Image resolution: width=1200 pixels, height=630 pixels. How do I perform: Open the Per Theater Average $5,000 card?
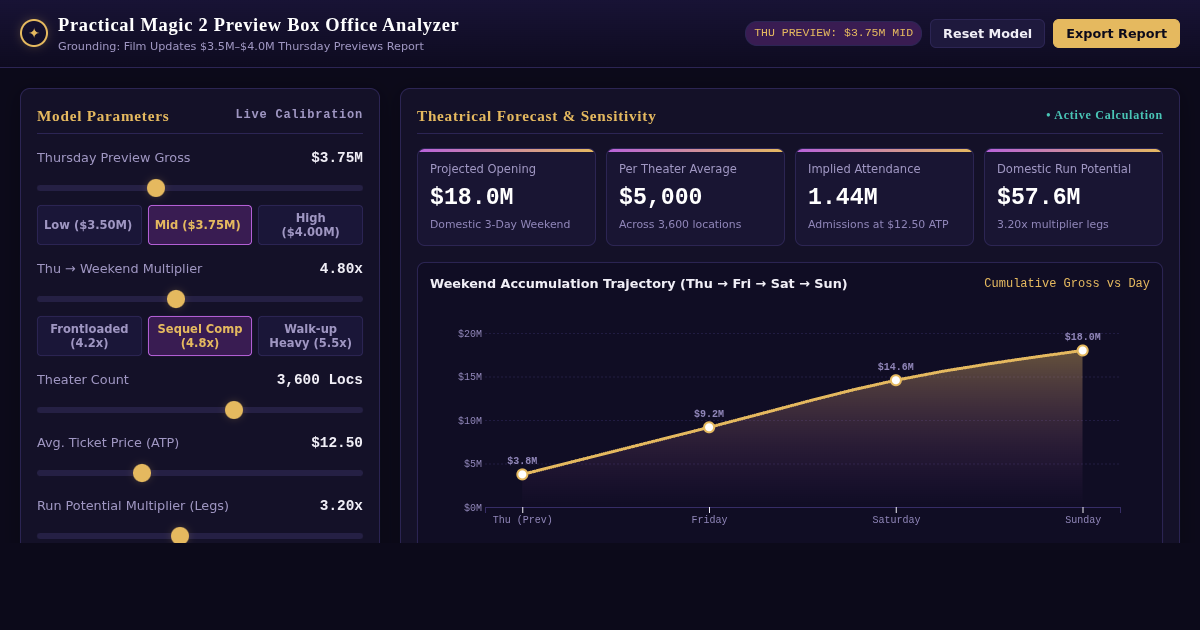pyautogui.click(x=695, y=197)
